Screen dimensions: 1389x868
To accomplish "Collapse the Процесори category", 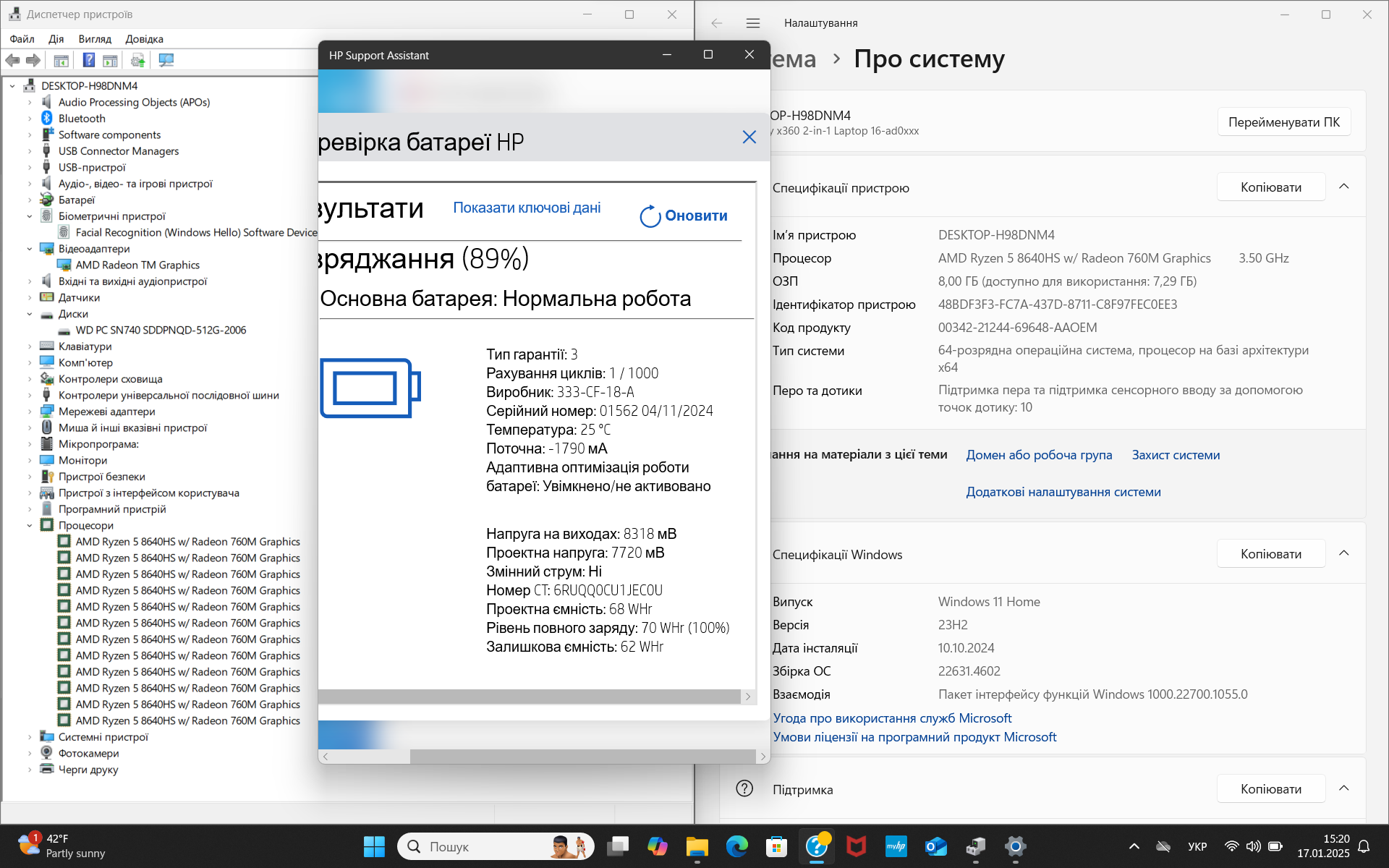I will click(x=30, y=526).
